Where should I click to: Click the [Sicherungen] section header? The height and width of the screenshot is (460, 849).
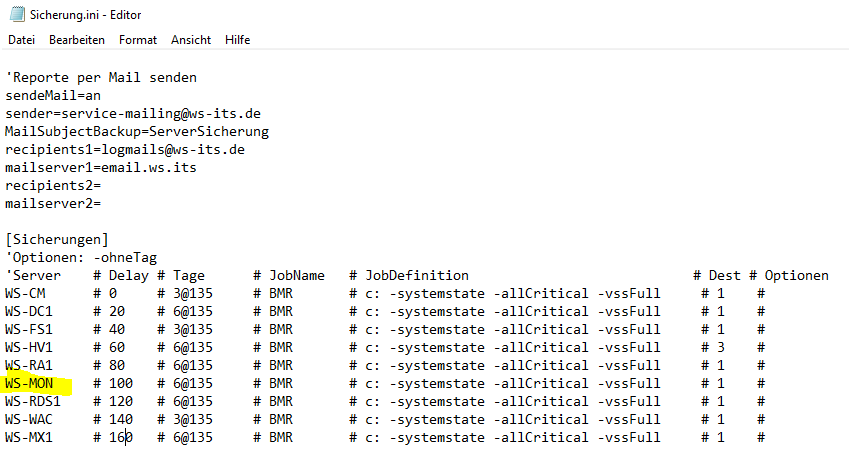[57, 240]
